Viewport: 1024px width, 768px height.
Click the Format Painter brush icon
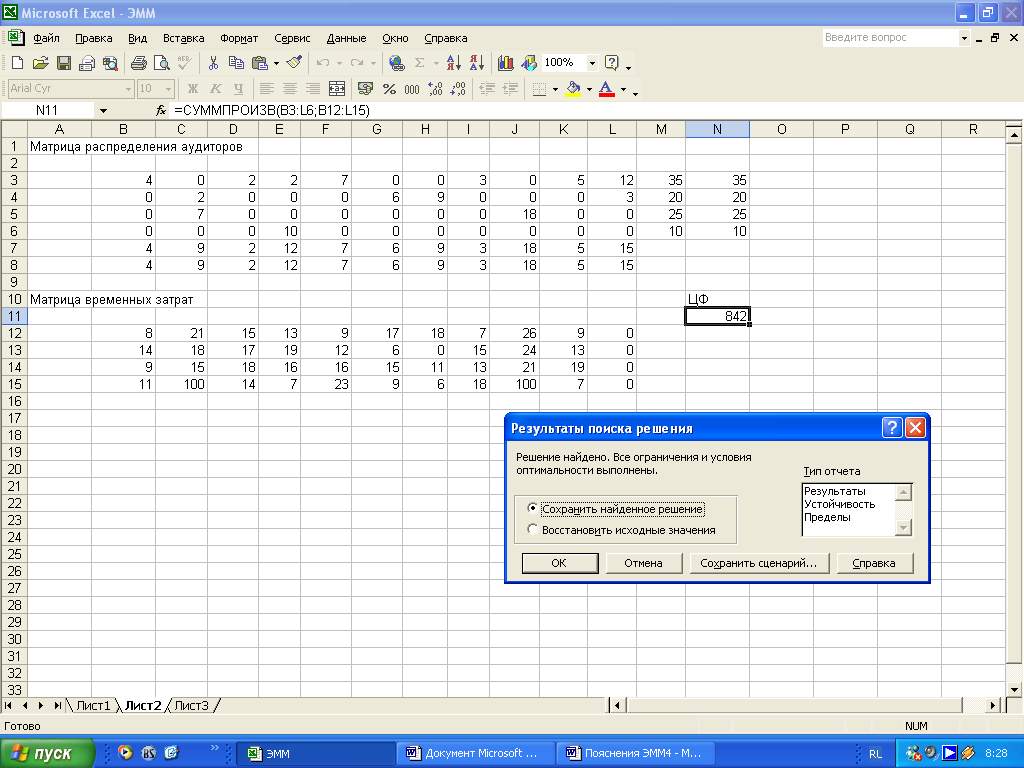tap(293, 63)
